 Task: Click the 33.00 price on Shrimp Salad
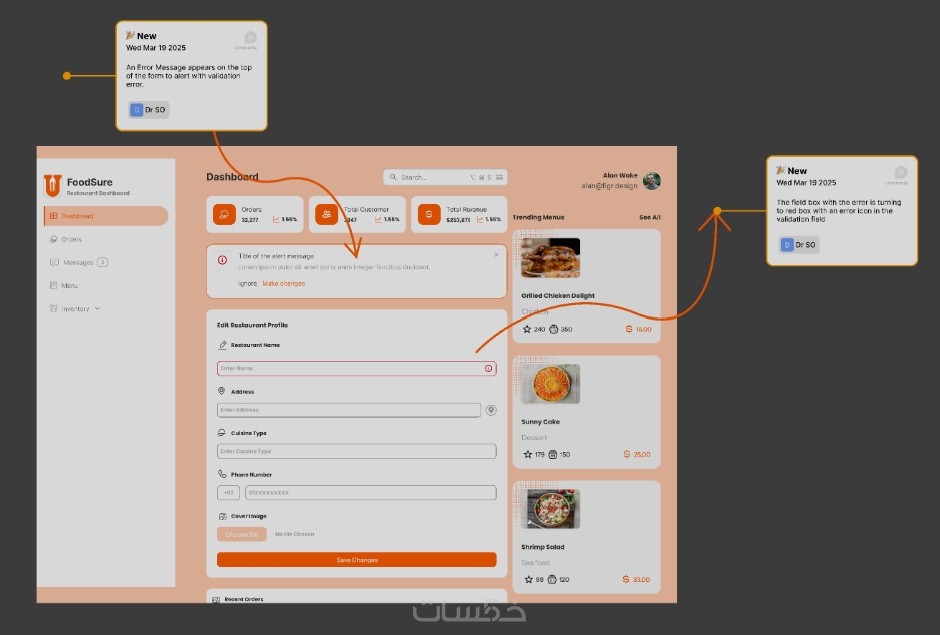click(636, 579)
